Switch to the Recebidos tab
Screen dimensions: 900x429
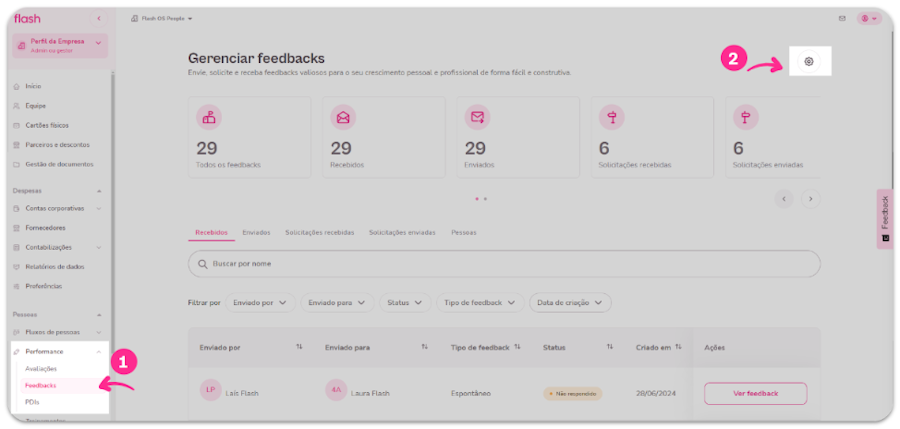coord(211,233)
